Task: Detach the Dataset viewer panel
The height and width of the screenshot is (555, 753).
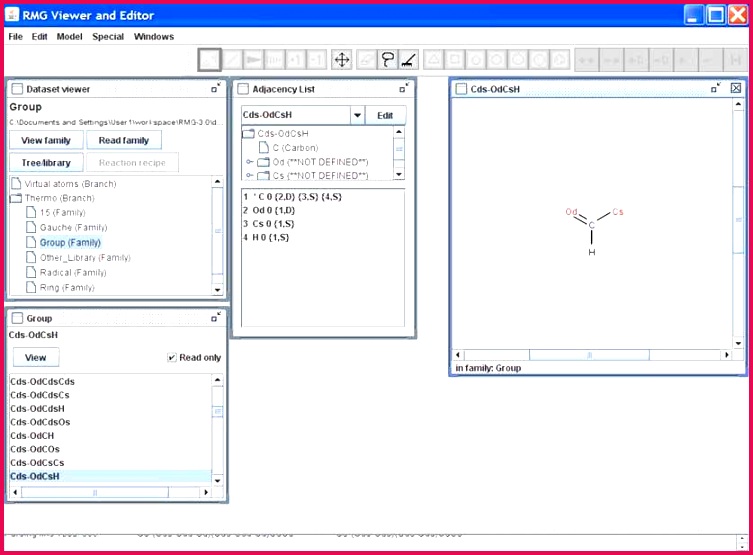Action: [x=216, y=88]
